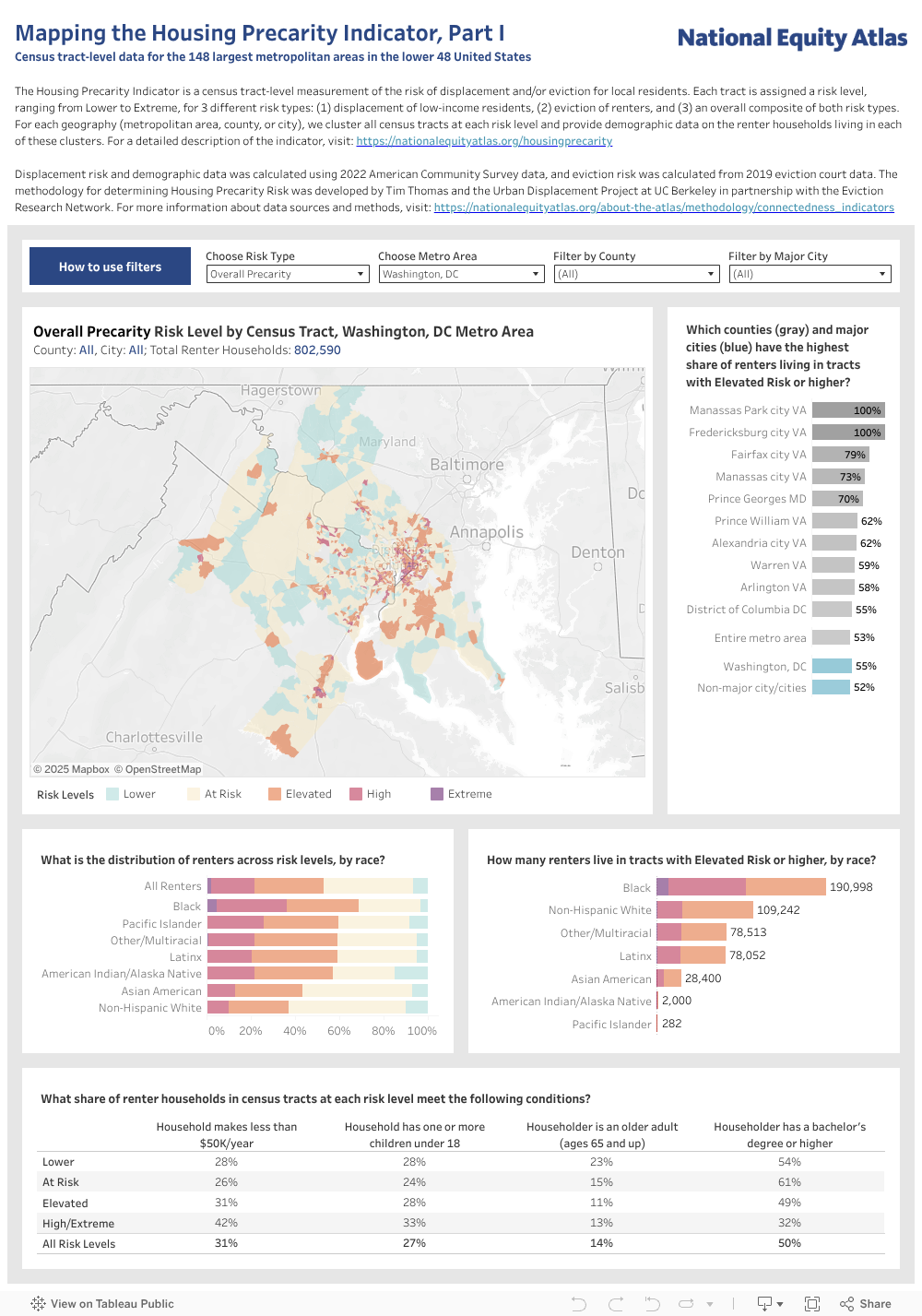Click the Hagerstown label on the map
The image size is (922, 1316).
click(281, 390)
